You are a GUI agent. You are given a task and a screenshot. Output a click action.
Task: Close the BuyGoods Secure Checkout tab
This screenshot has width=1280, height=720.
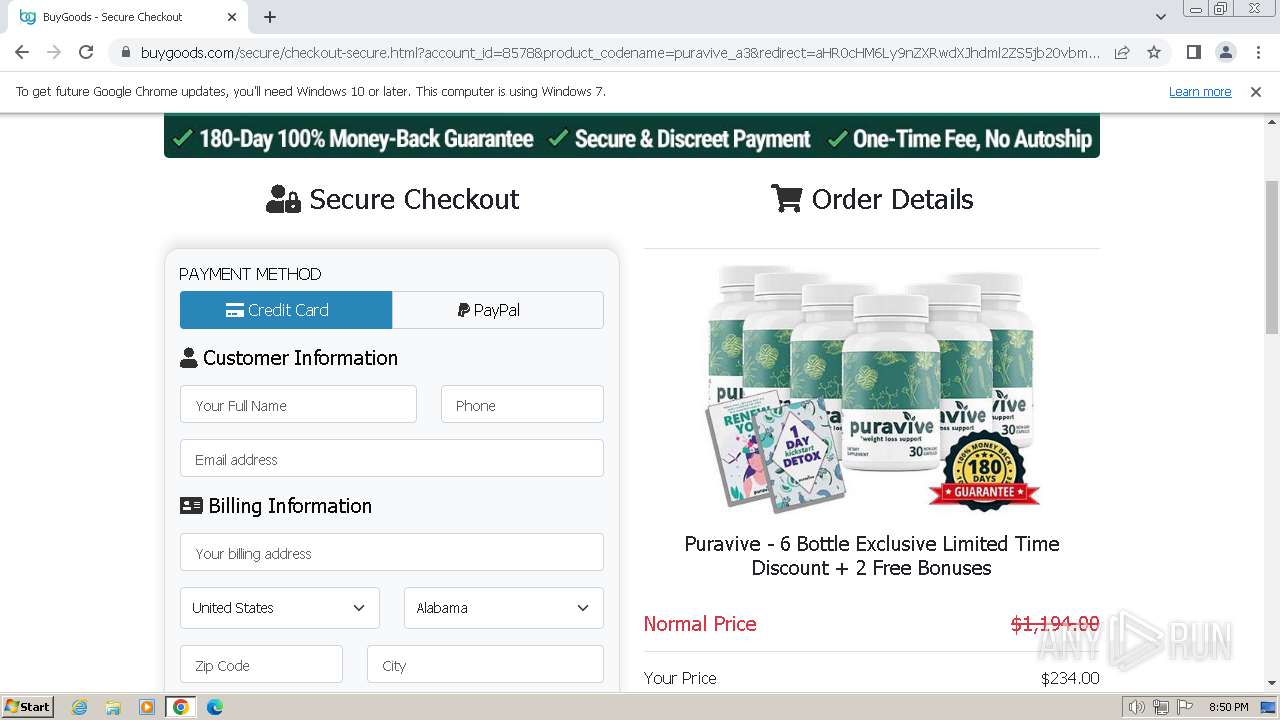click(232, 17)
